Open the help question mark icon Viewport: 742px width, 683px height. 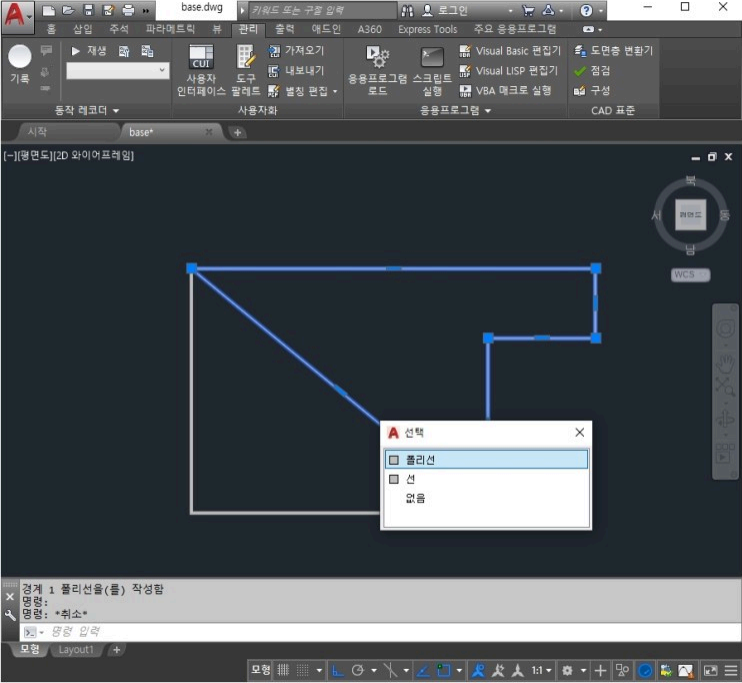pyautogui.click(x=586, y=10)
